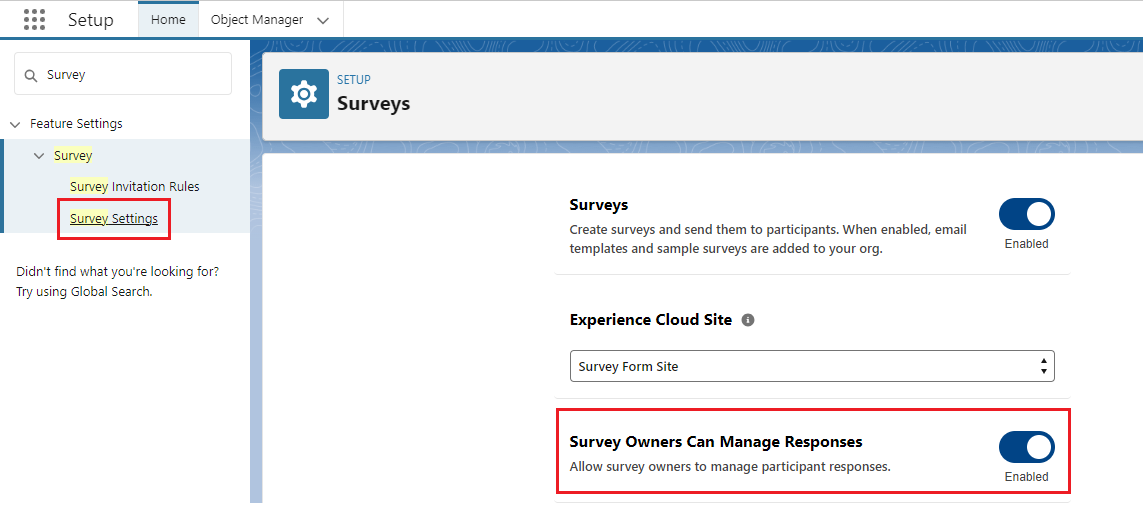Open the Survey Form Site dropdown
This screenshot has height=510, width=1143.
812,366
